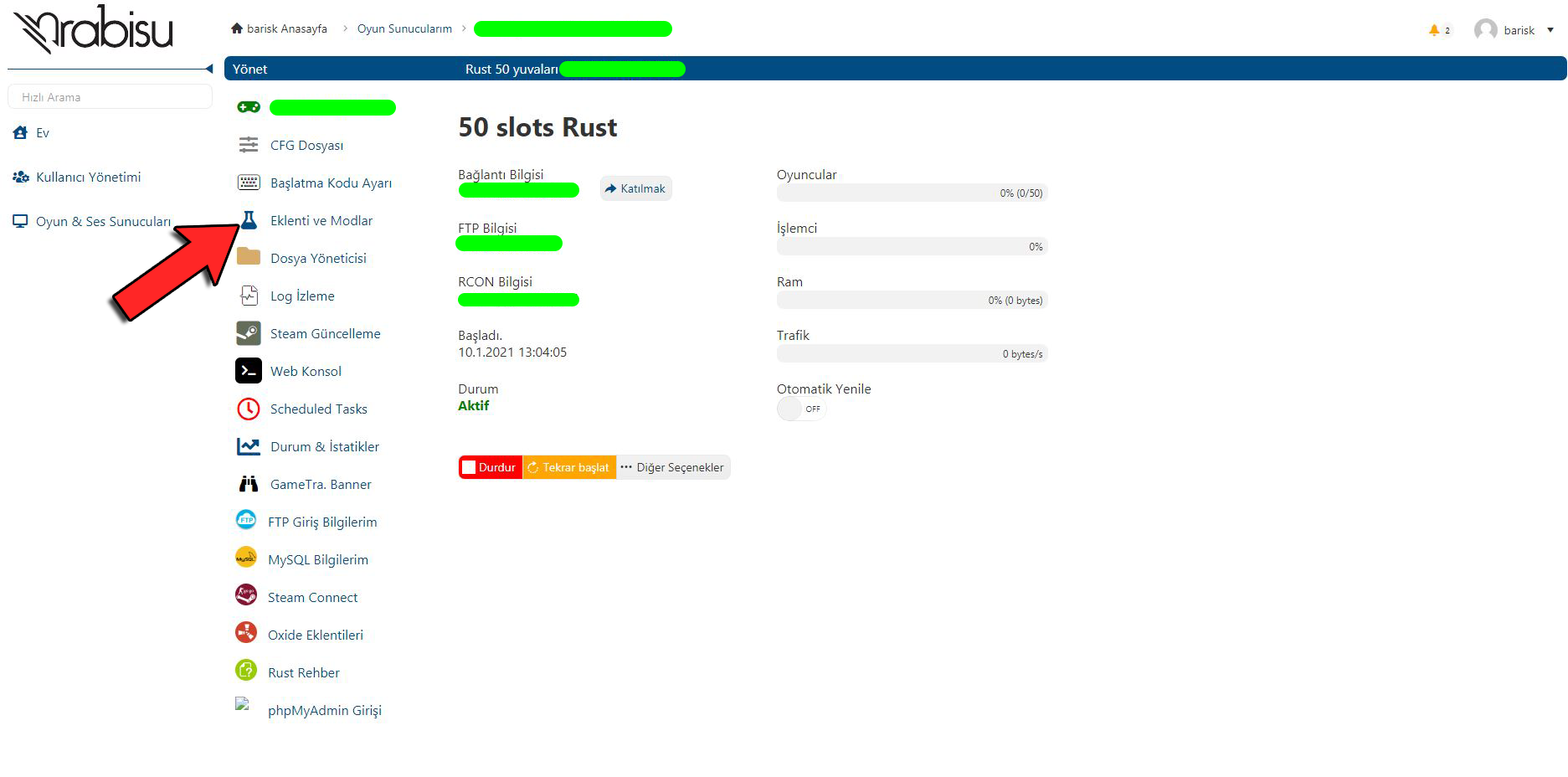The height and width of the screenshot is (777, 1568).
Task: Open Scheduled Tasks link
Action: (318, 409)
